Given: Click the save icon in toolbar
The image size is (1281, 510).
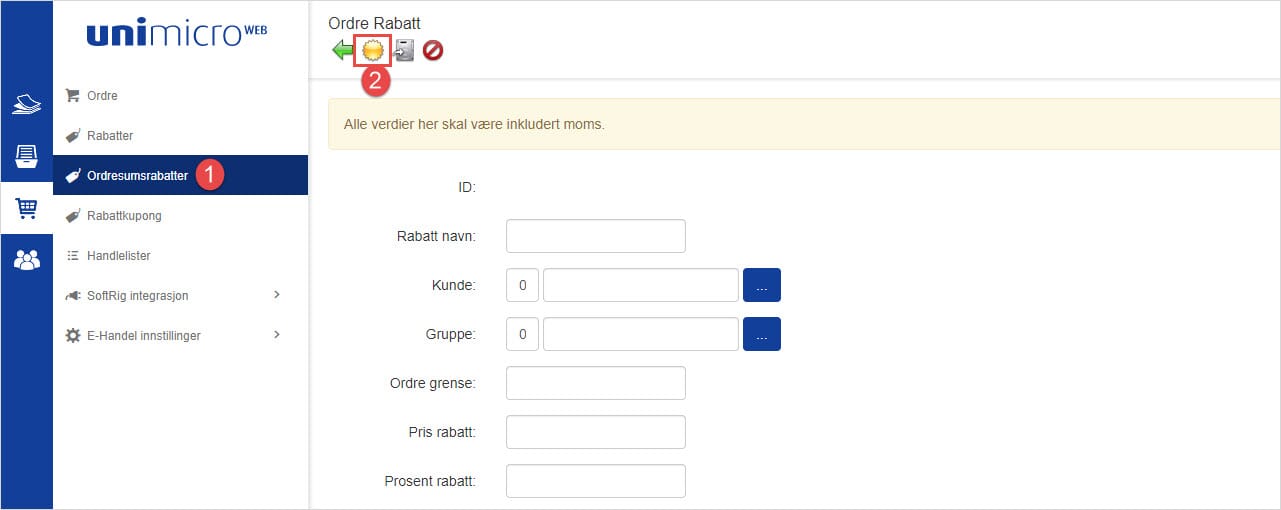Looking at the screenshot, I should coord(404,50).
